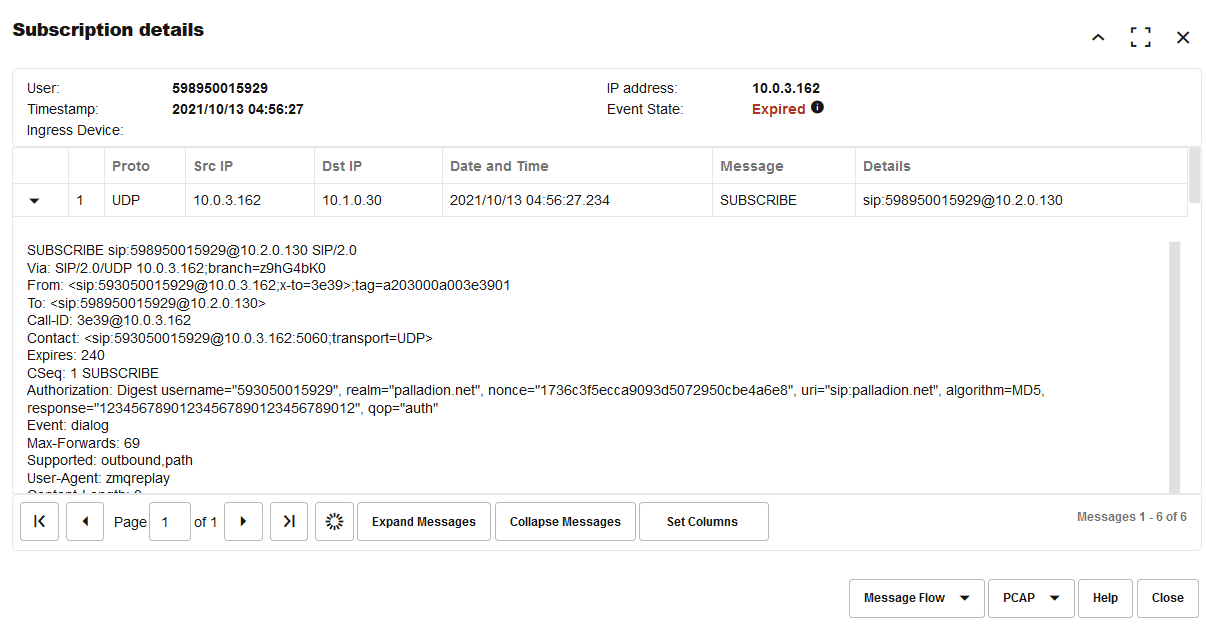Toggle fullscreen view of Subscription details
Viewport: 1206px width, 624px height.
coord(1140,38)
